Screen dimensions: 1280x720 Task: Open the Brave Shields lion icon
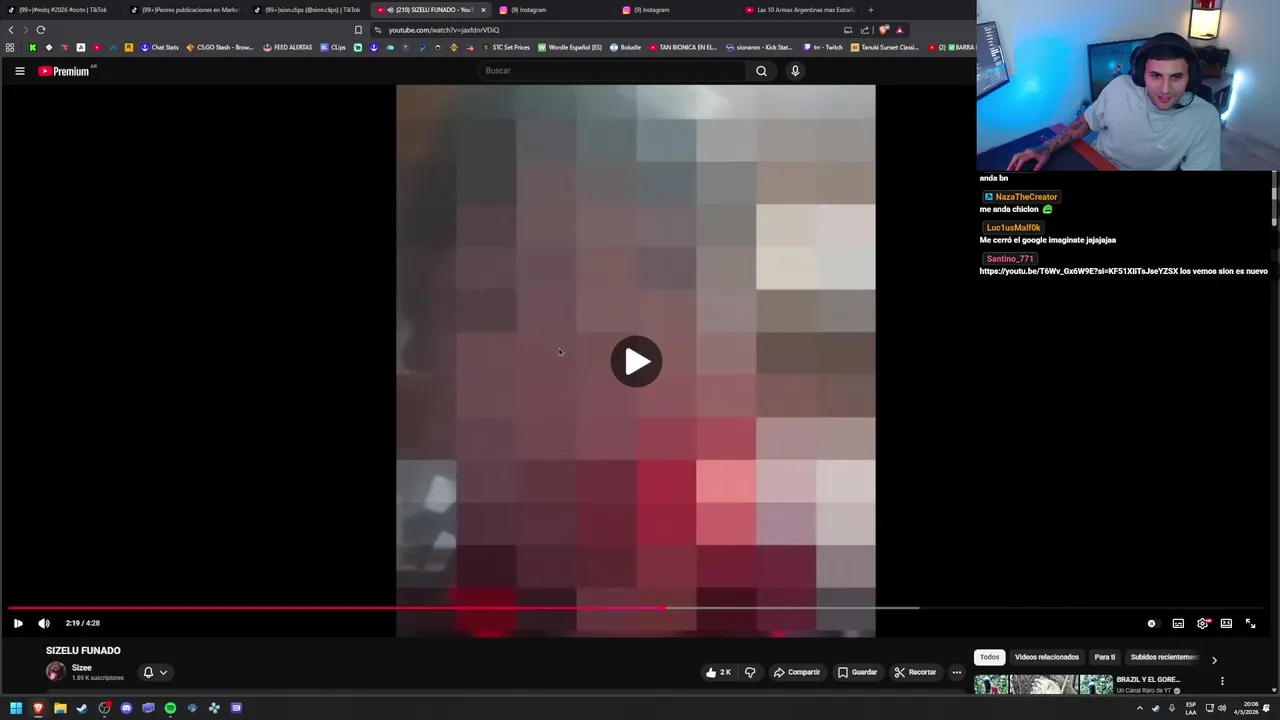883,30
